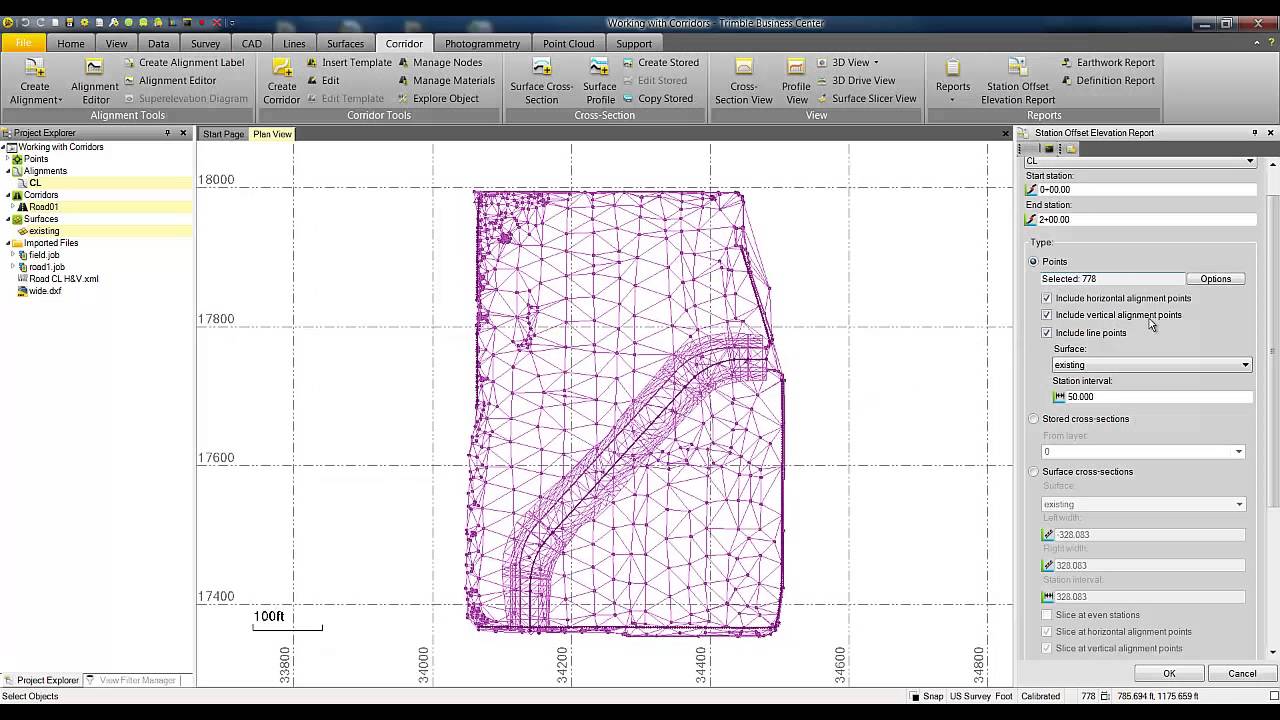Select the Stored cross-sections radio option
The height and width of the screenshot is (720, 1280).
[x=1034, y=419]
